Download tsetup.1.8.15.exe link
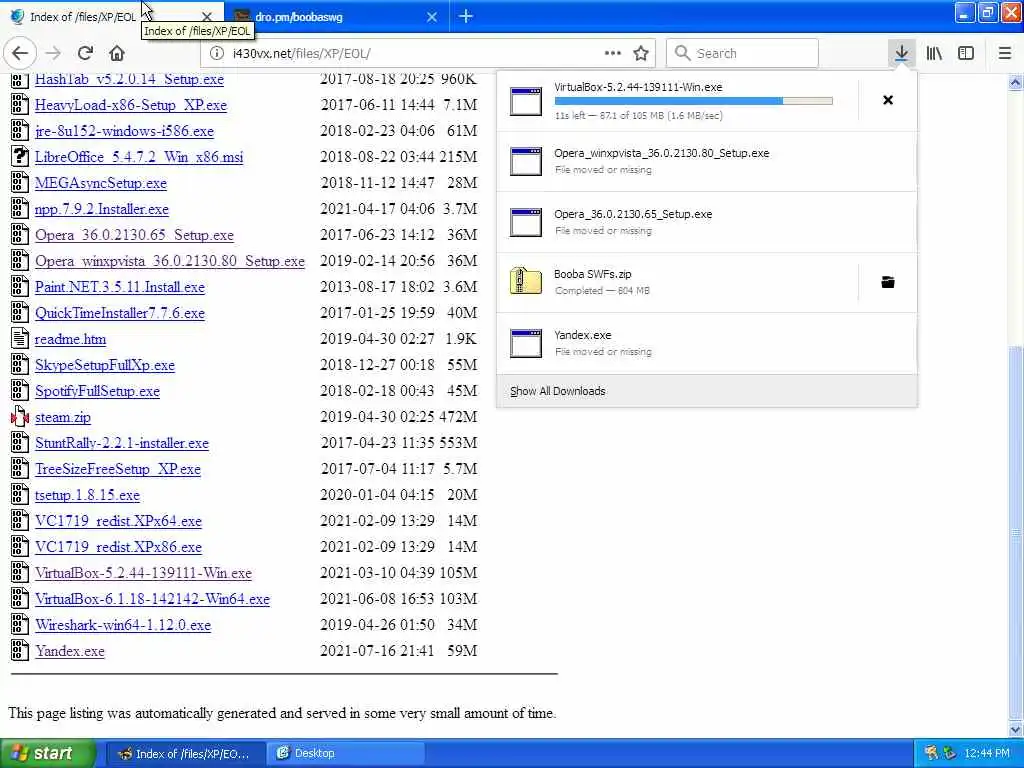 coord(87,496)
